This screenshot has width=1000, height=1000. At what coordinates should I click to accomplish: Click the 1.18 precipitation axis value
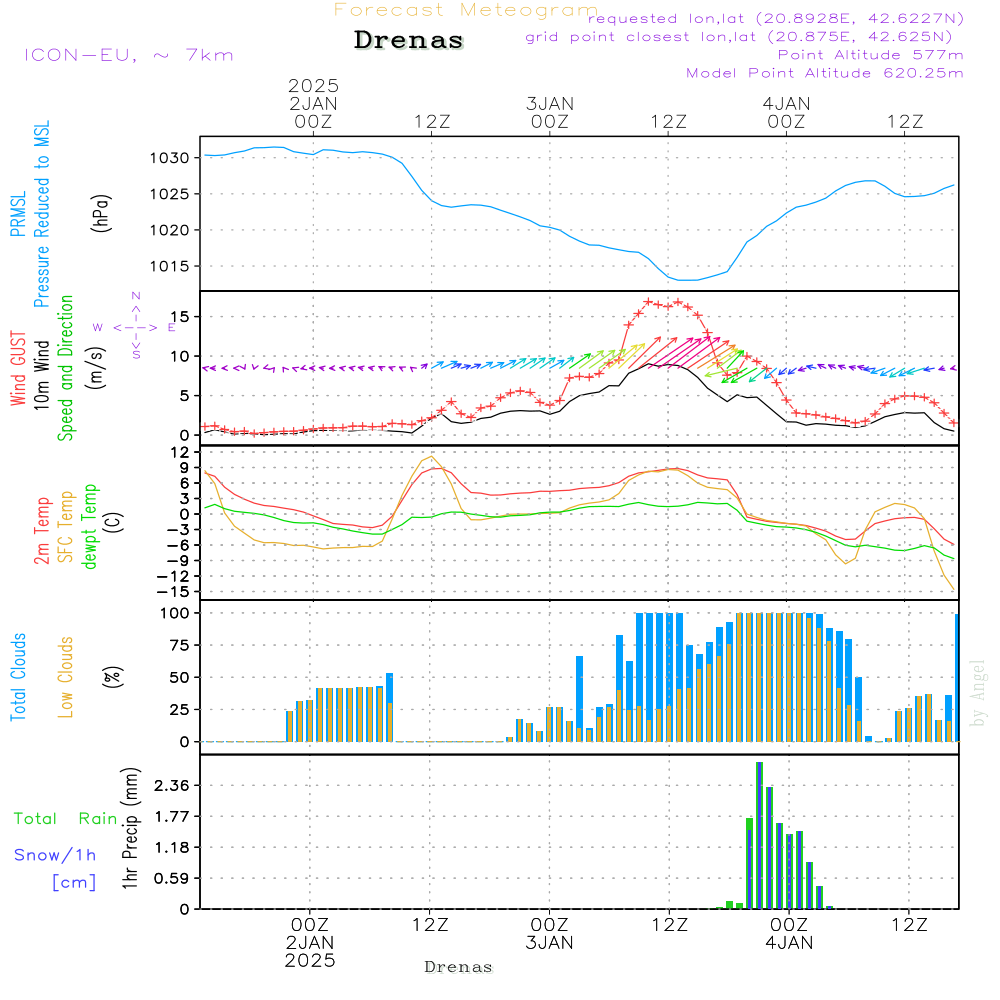coord(172,848)
